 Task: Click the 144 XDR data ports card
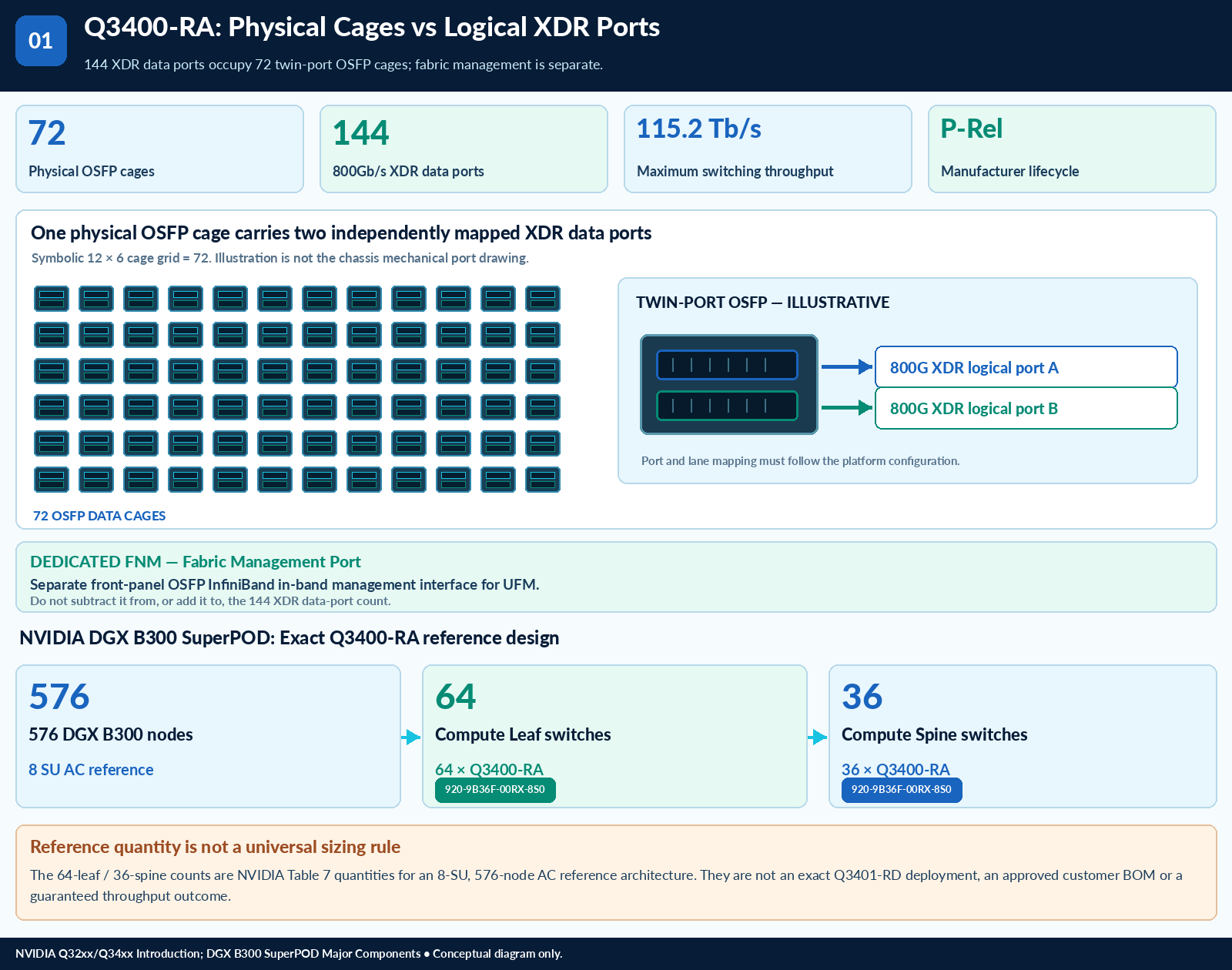pos(464,149)
